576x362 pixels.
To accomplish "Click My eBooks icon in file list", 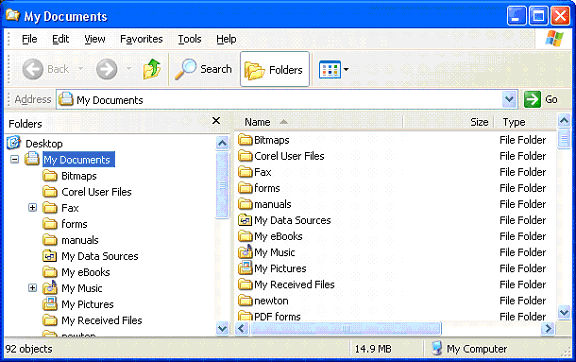I will pos(245,236).
